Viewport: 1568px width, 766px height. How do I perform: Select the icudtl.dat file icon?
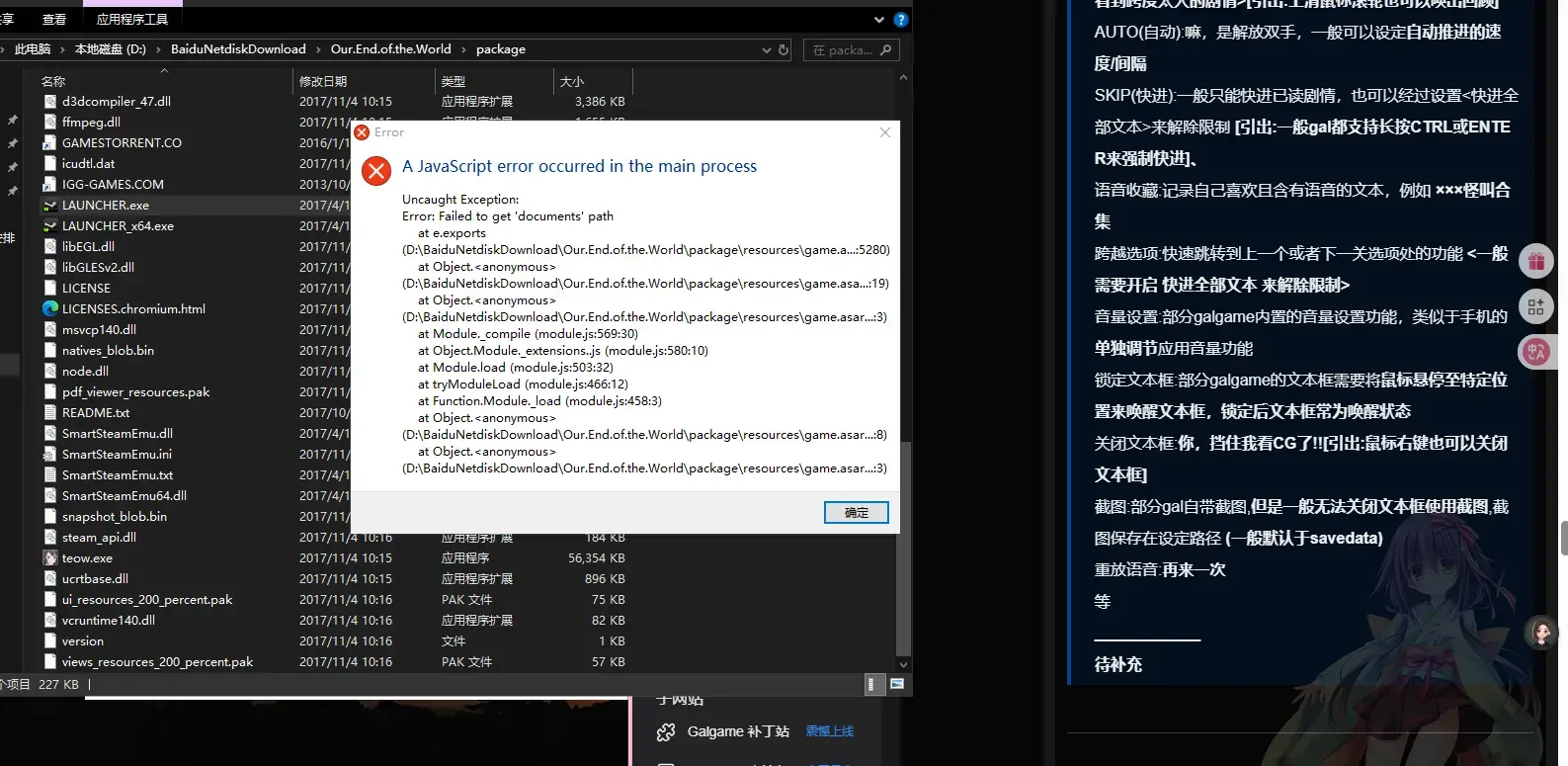[x=50, y=163]
